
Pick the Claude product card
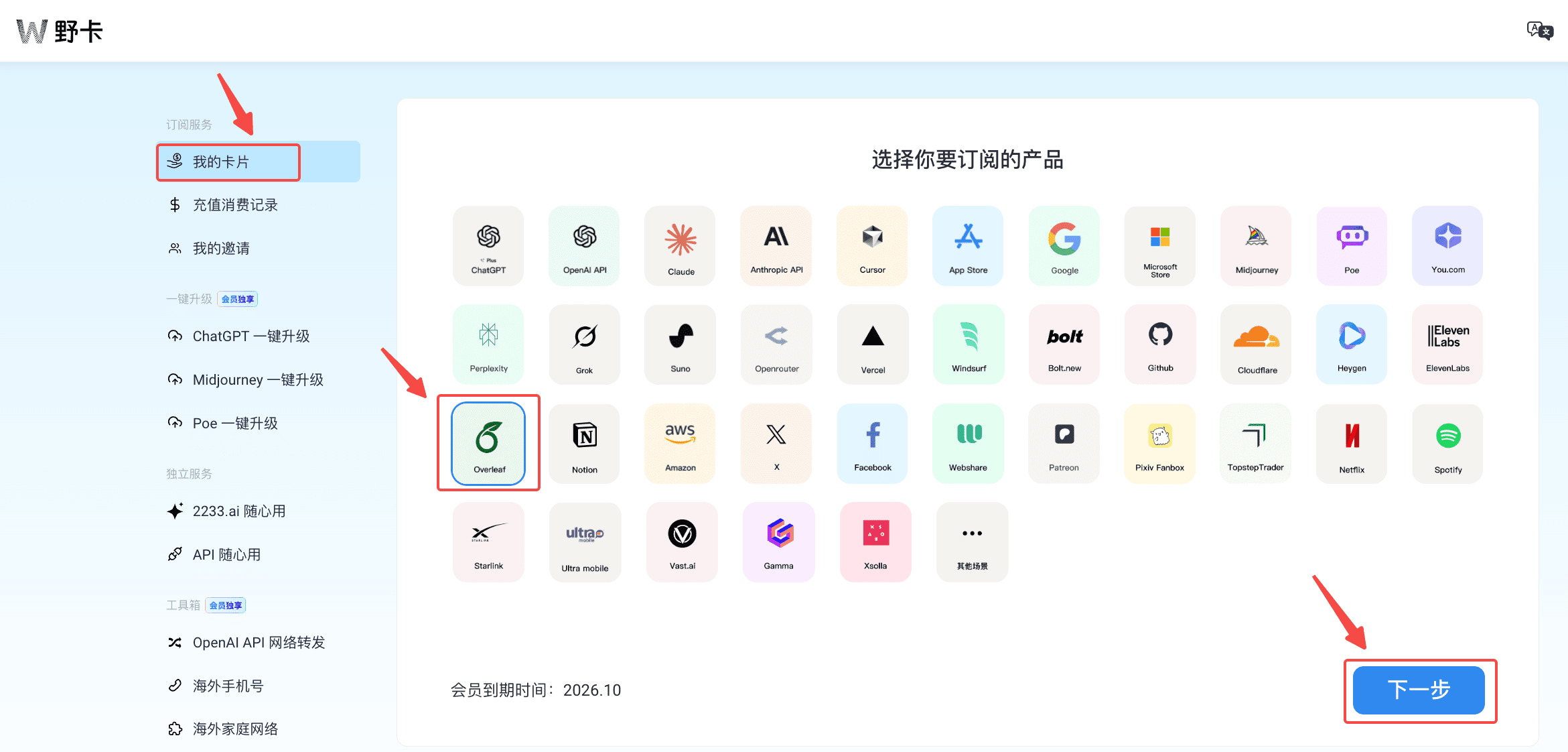pos(681,245)
